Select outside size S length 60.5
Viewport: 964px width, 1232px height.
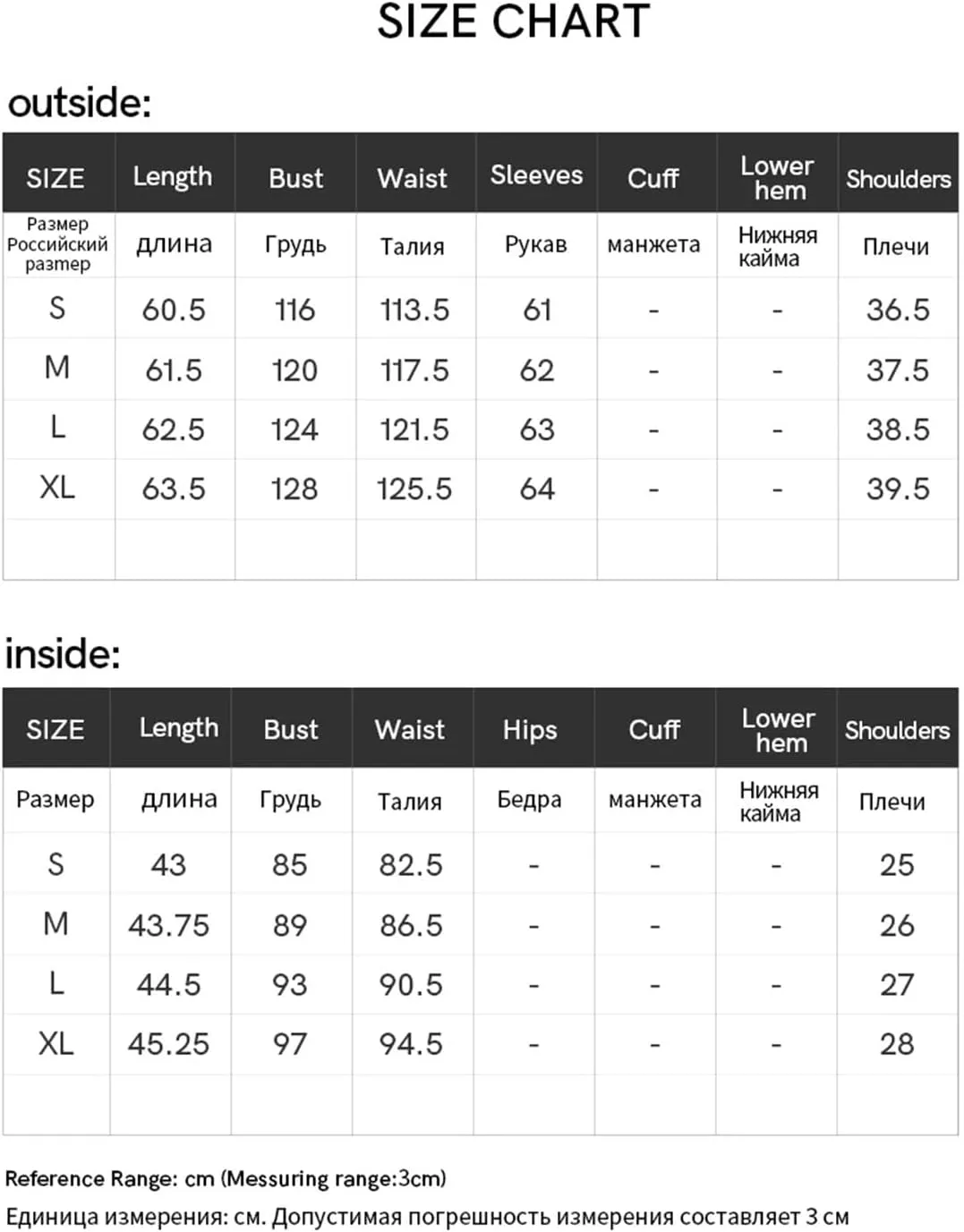[174, 310]
